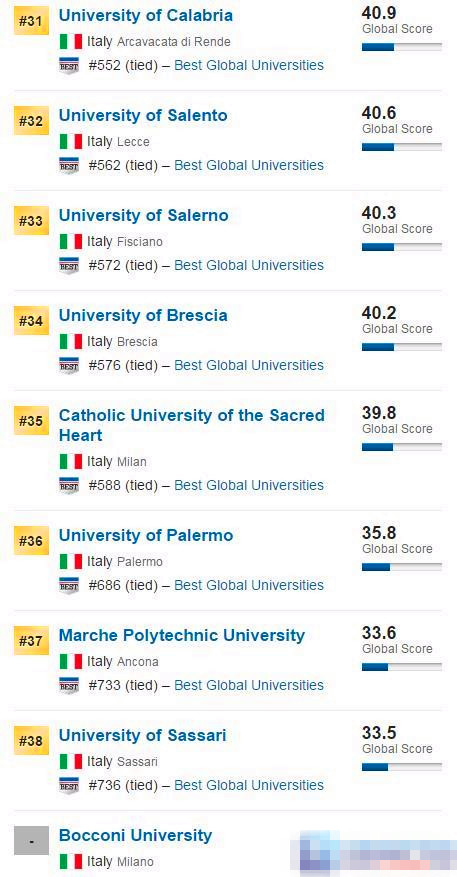Open University of Salerno page

143,215
